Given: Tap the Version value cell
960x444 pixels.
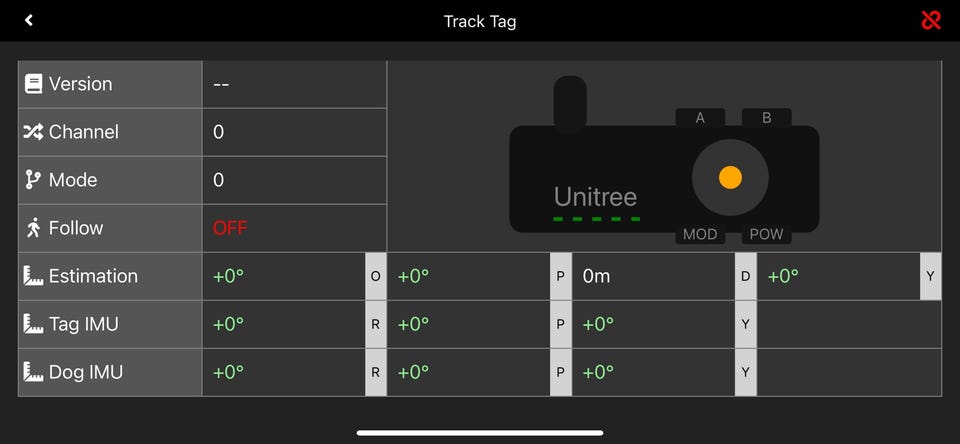Looking at the screenshot, I should (x=294, y=84).
